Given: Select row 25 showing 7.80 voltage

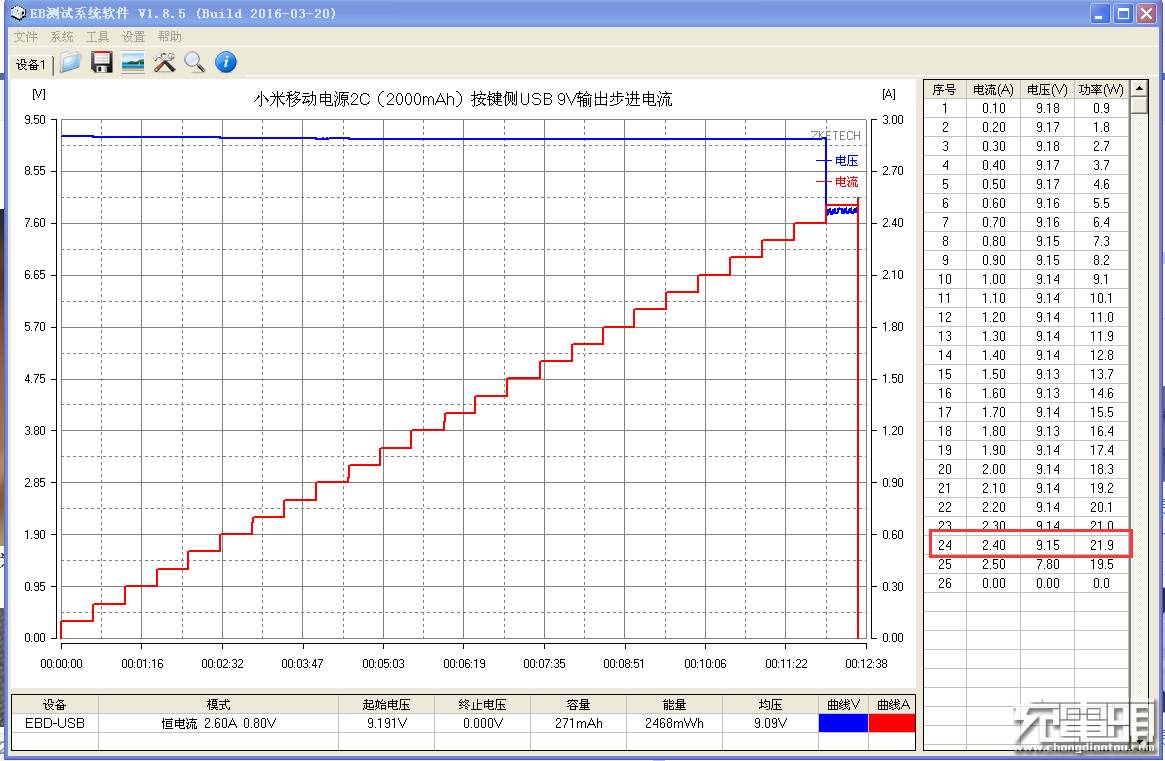Looking at the screenshot, I should click(x=1027, y=564).
